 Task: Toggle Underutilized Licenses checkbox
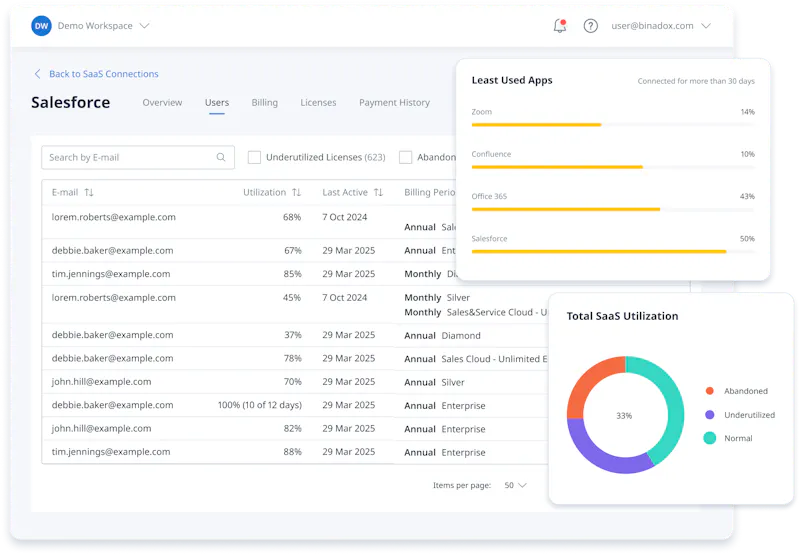254,157
